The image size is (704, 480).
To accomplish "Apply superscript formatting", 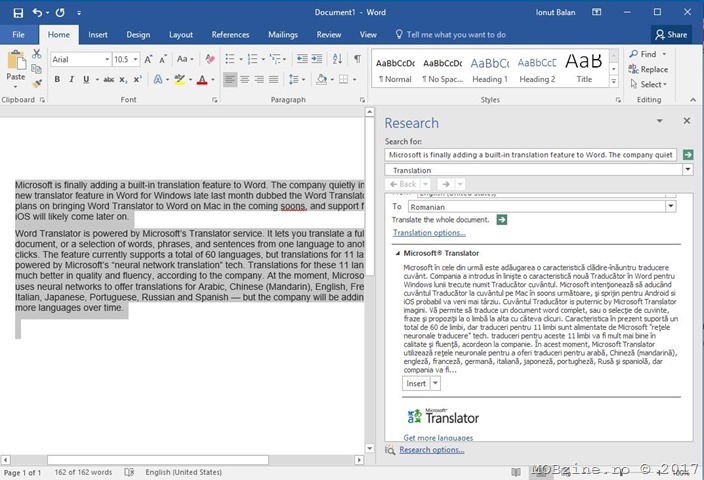I will [x=137, y=79].
